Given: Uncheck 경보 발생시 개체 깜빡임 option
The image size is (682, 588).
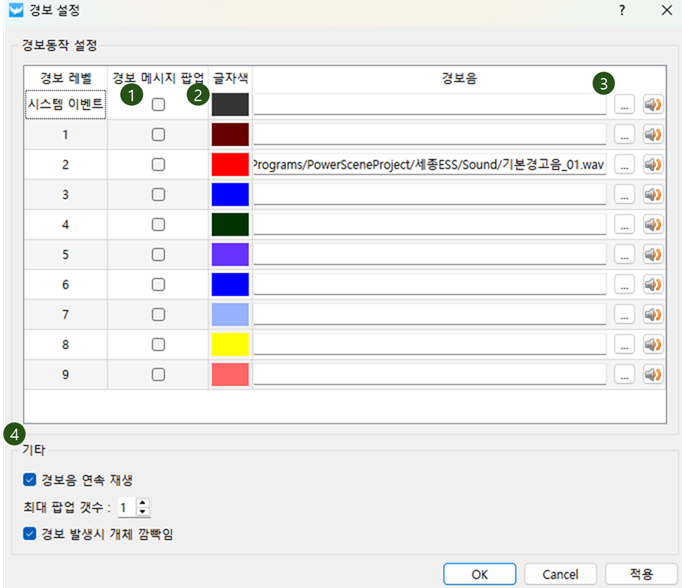Looking at the screenshot, I should [29, 533].
